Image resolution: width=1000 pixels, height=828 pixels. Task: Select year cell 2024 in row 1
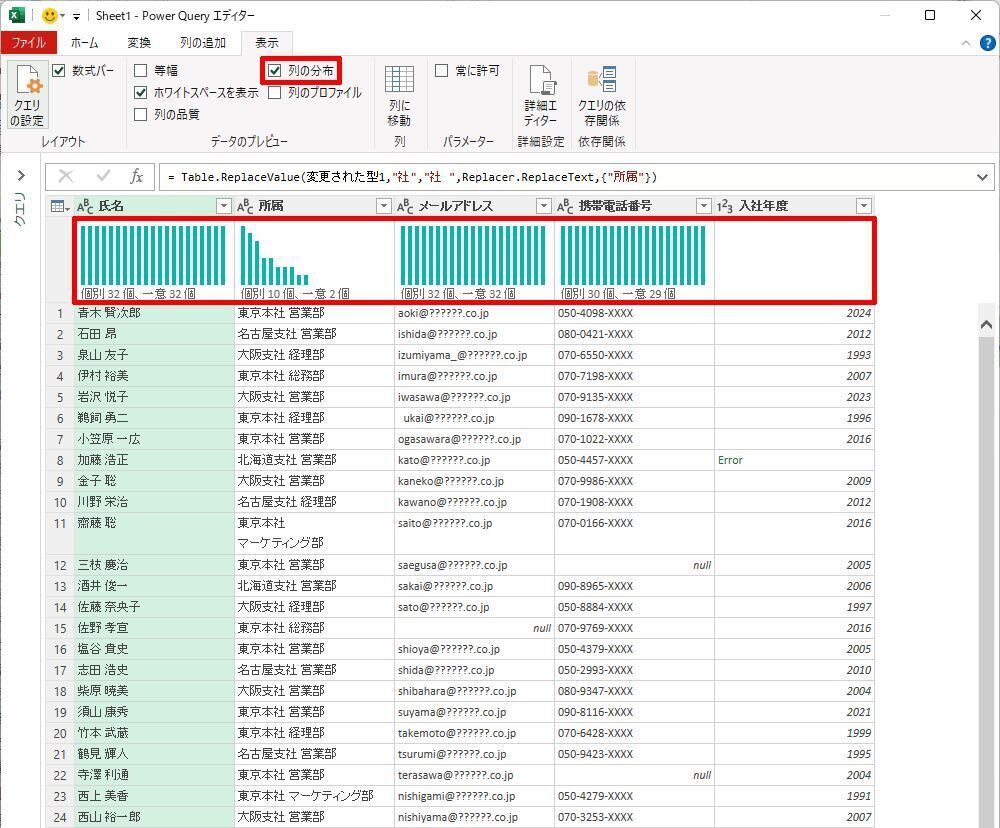(x=793, y=313)
